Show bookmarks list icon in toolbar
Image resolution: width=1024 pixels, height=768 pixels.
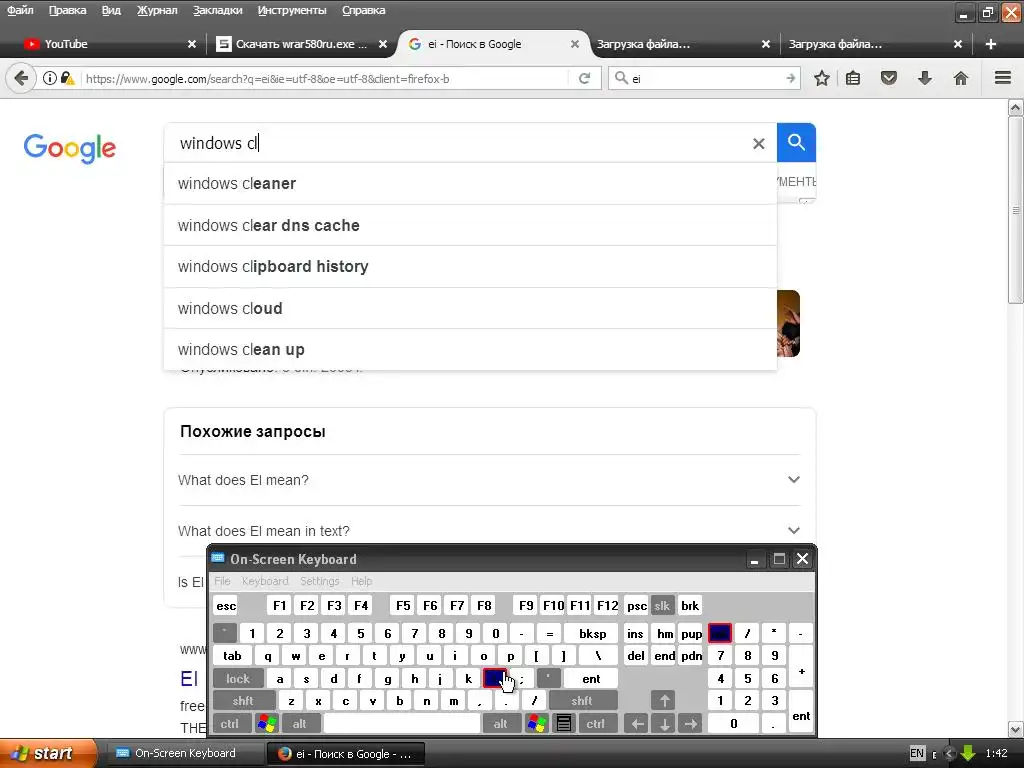(853, 78)
